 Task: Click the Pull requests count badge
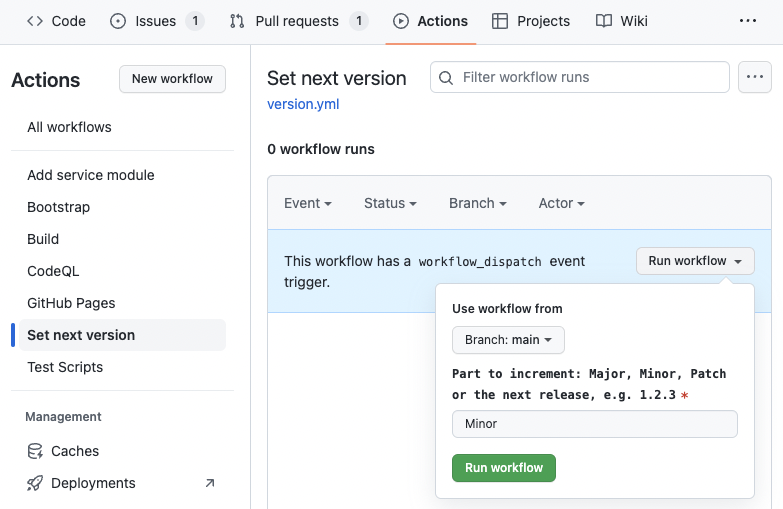pos(359,21)
